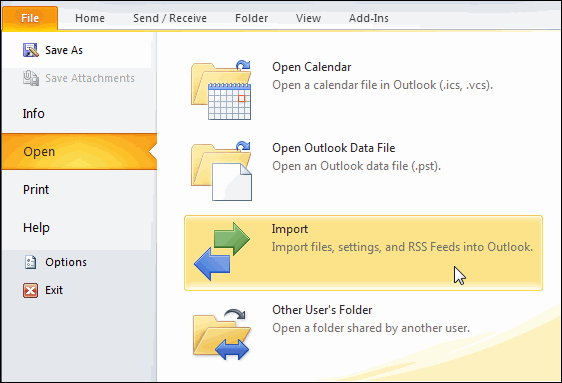The image size is (562, 383).
Task: Click the red Exit X icon
Action: coord(30,290)
